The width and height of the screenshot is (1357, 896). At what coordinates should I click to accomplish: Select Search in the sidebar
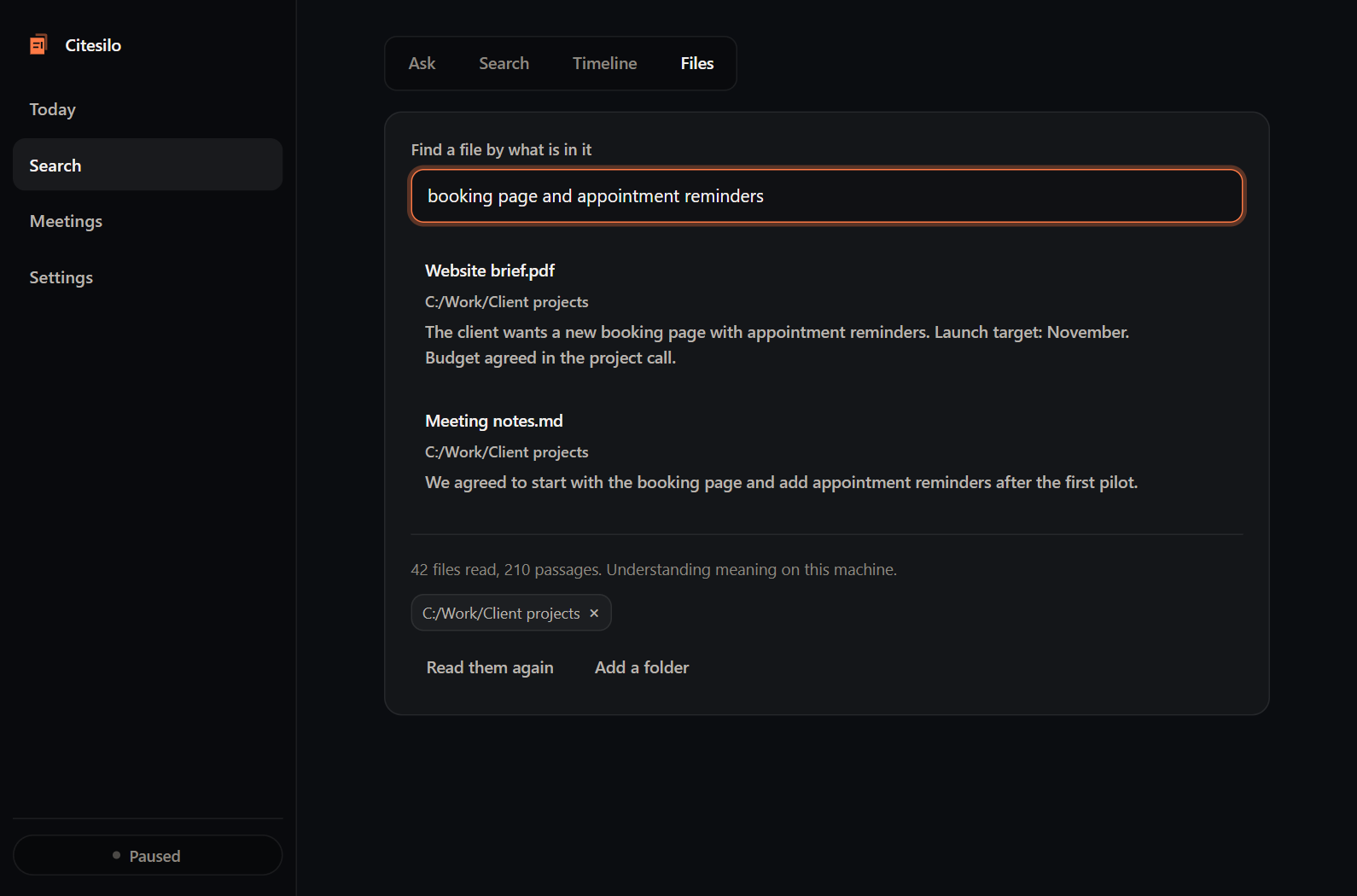tap(148, 165)
